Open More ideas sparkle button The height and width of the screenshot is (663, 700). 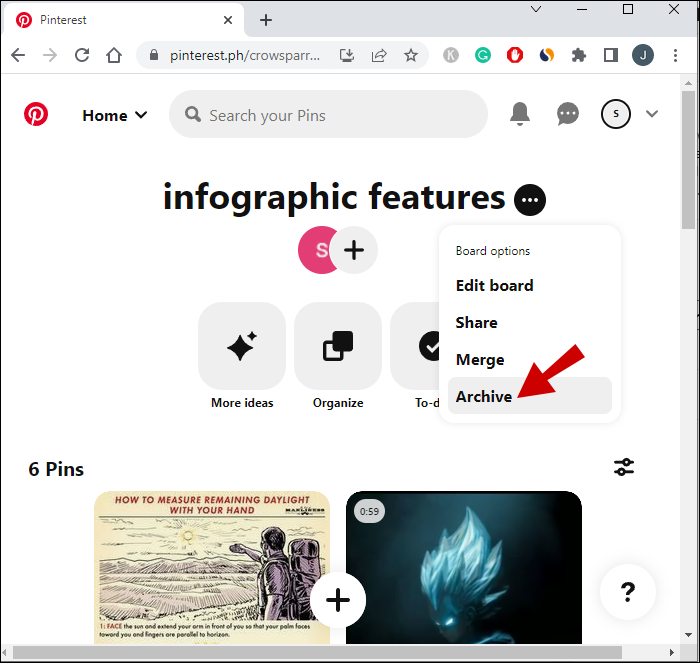coord(242,346)
